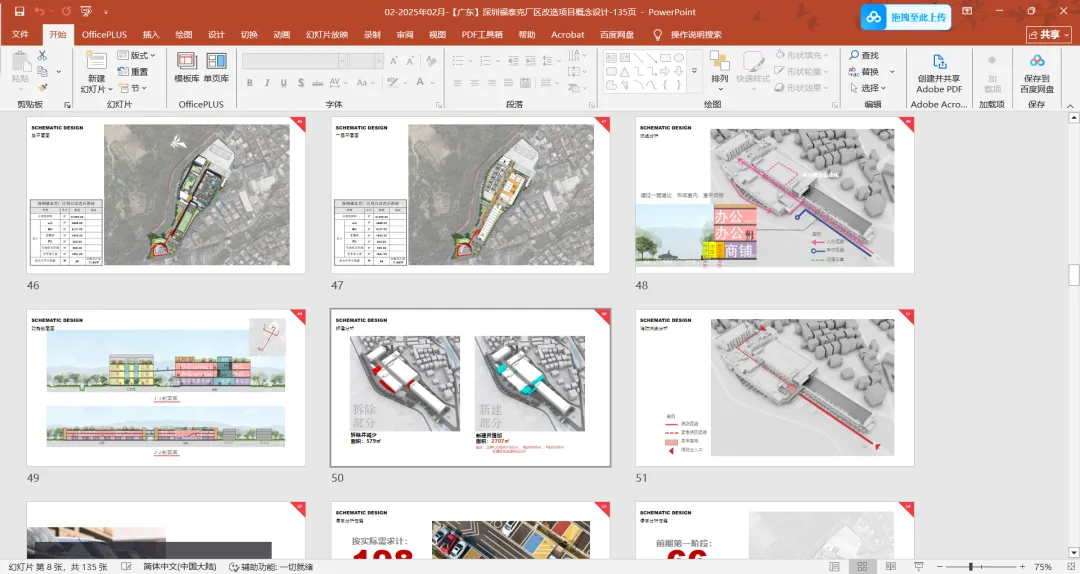
Task: Redo the last action
Action: click(66, 12)
